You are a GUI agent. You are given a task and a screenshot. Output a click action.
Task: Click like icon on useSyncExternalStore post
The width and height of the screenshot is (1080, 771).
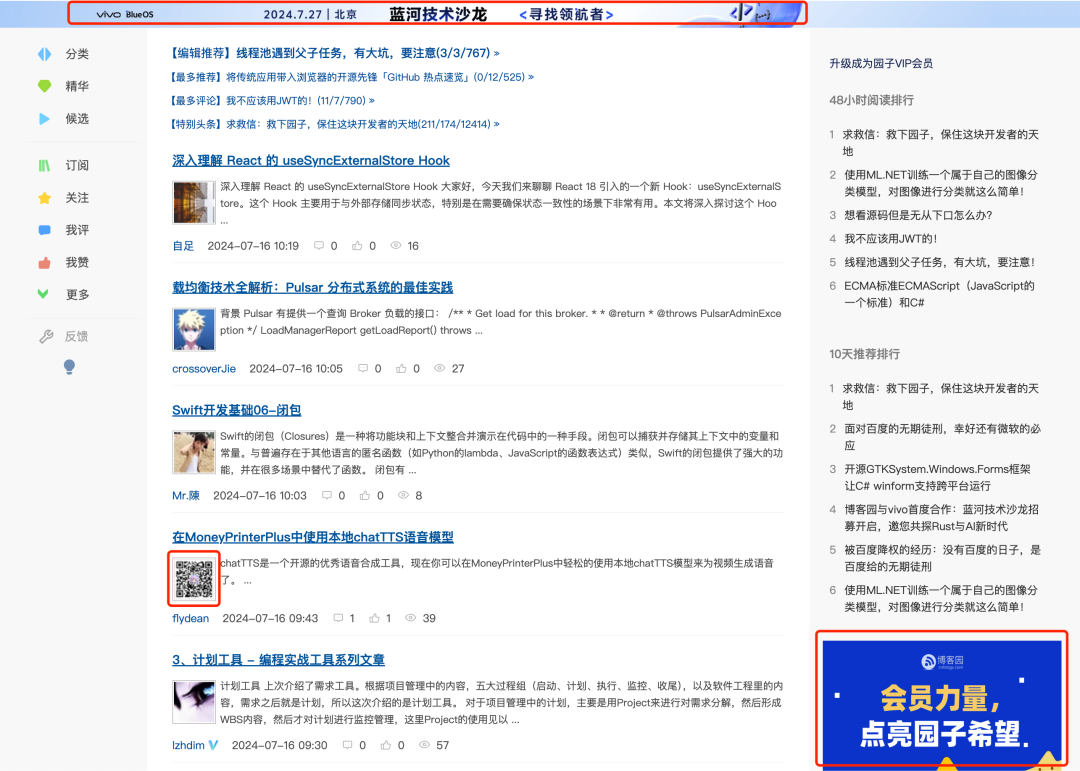357,245
